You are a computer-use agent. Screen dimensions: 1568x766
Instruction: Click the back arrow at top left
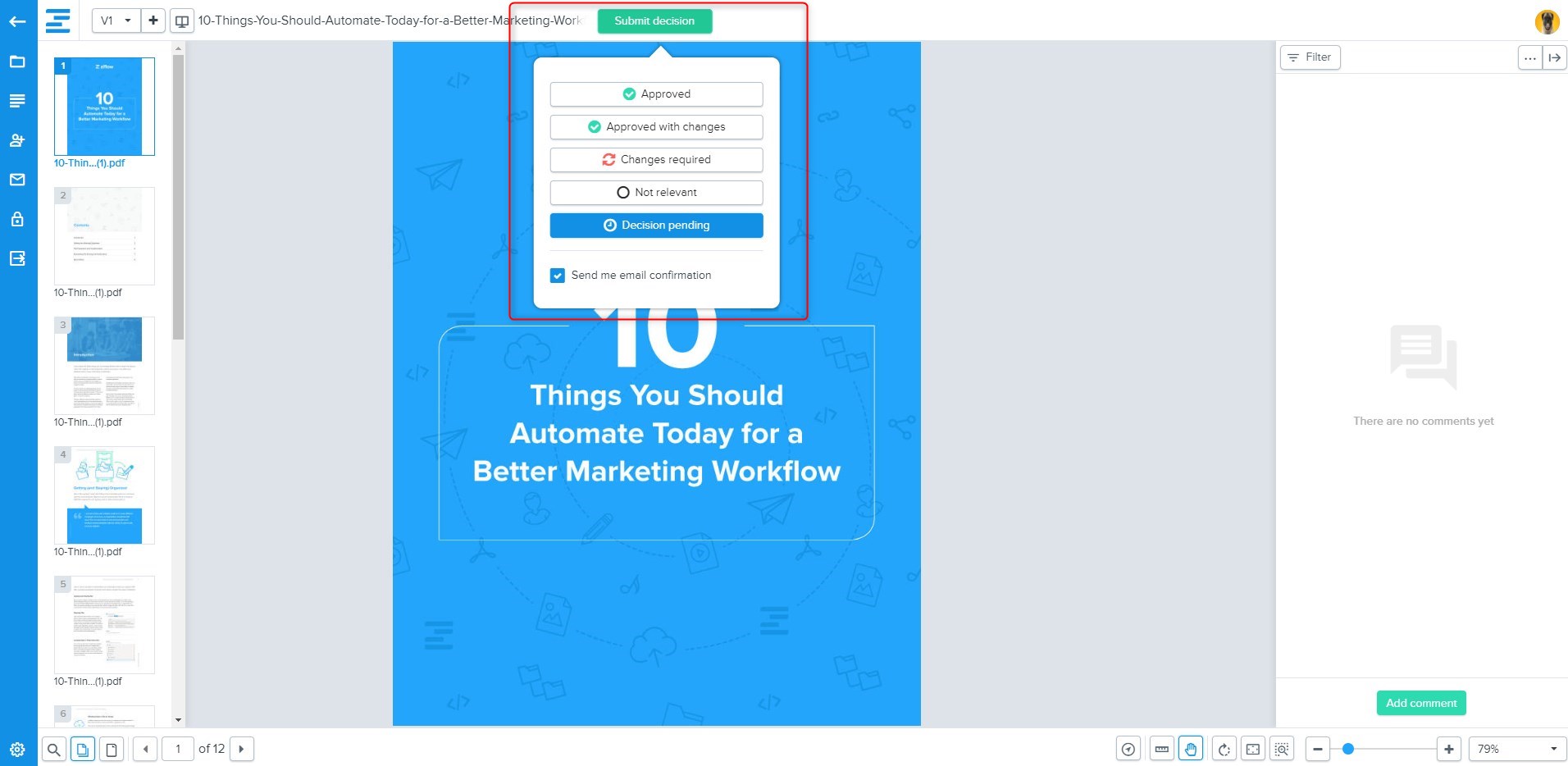[x=17, y=21]
